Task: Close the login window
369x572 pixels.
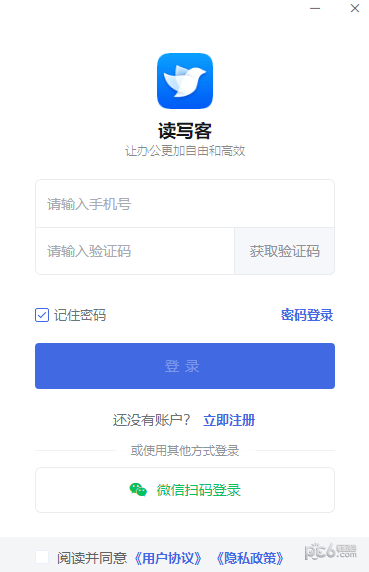Action: (x=355, y=8)
